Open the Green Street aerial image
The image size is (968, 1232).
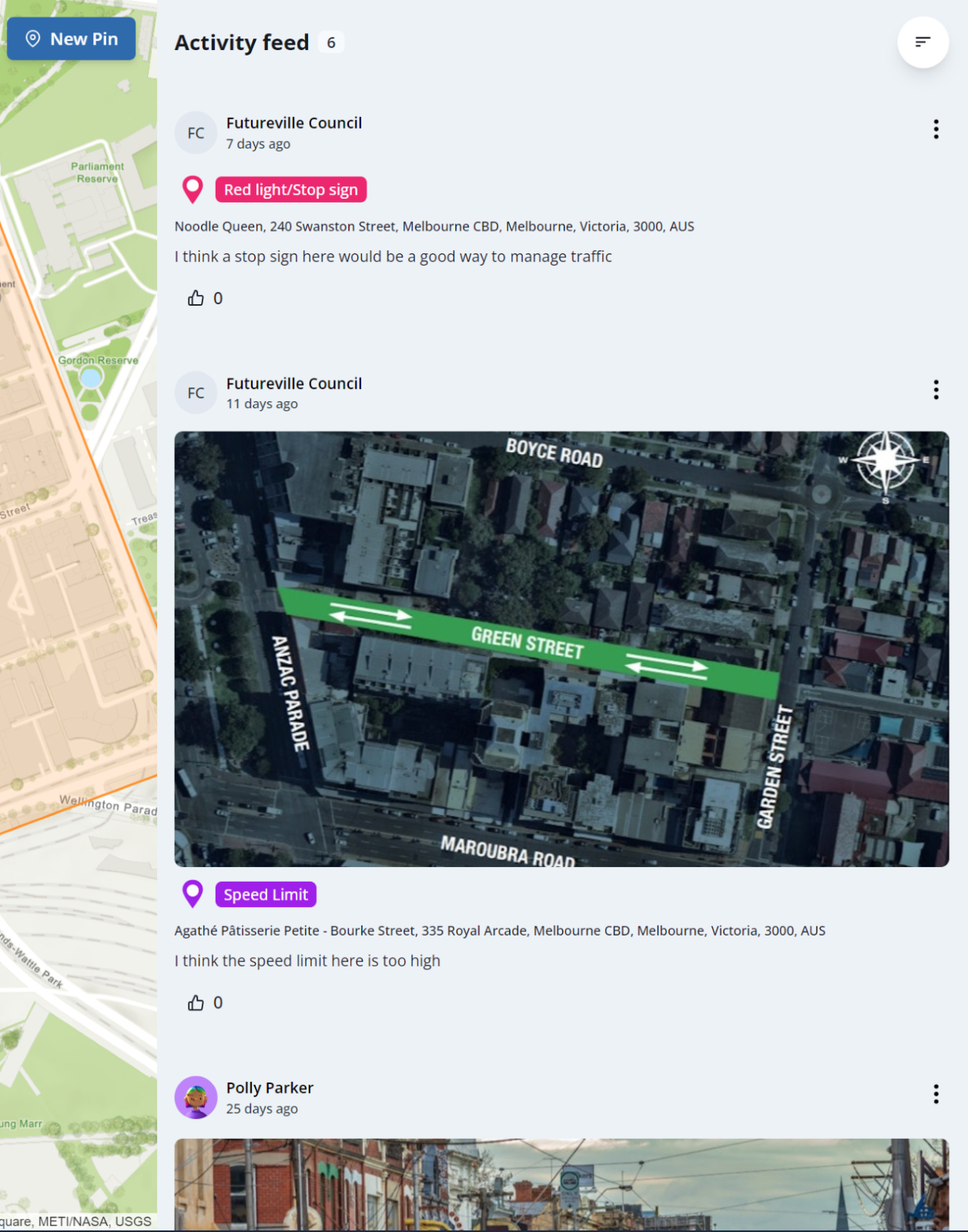561,649
